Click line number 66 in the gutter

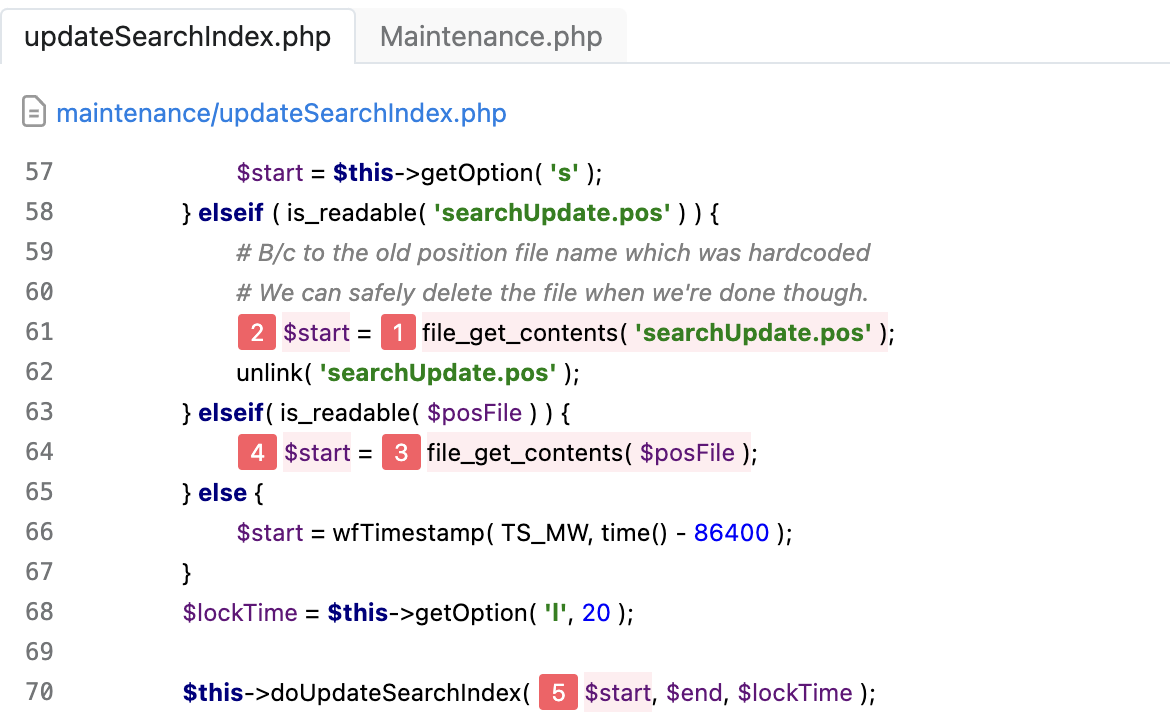click(x=39, y=532)
